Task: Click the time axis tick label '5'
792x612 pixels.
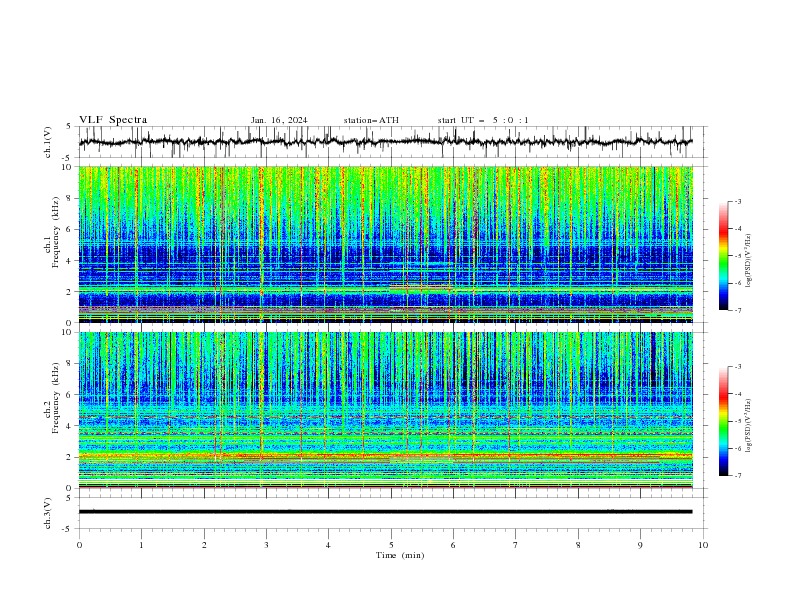Action: coord(391,545)
